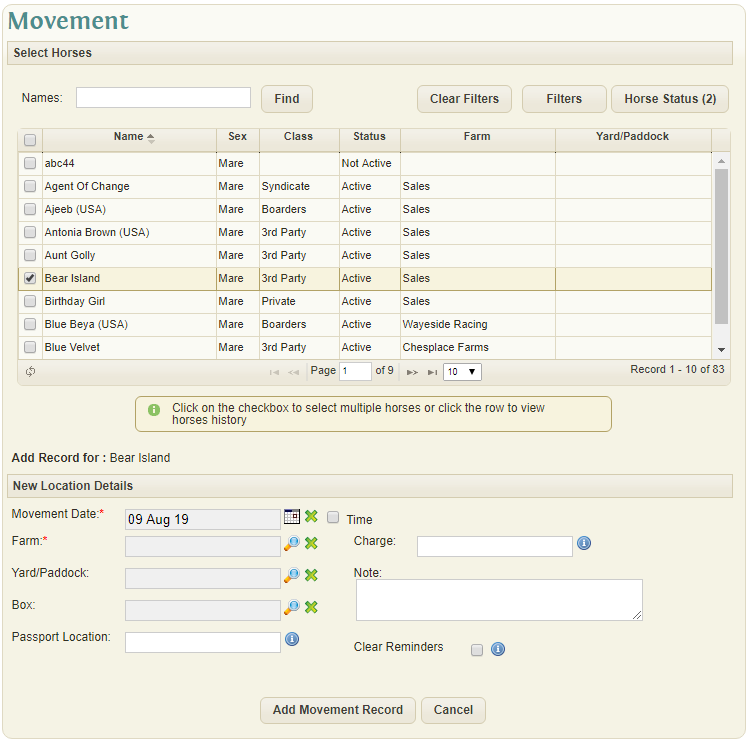The image size is (751, 748).
Task: Go to next page of grid
Action: coord(412,372)
